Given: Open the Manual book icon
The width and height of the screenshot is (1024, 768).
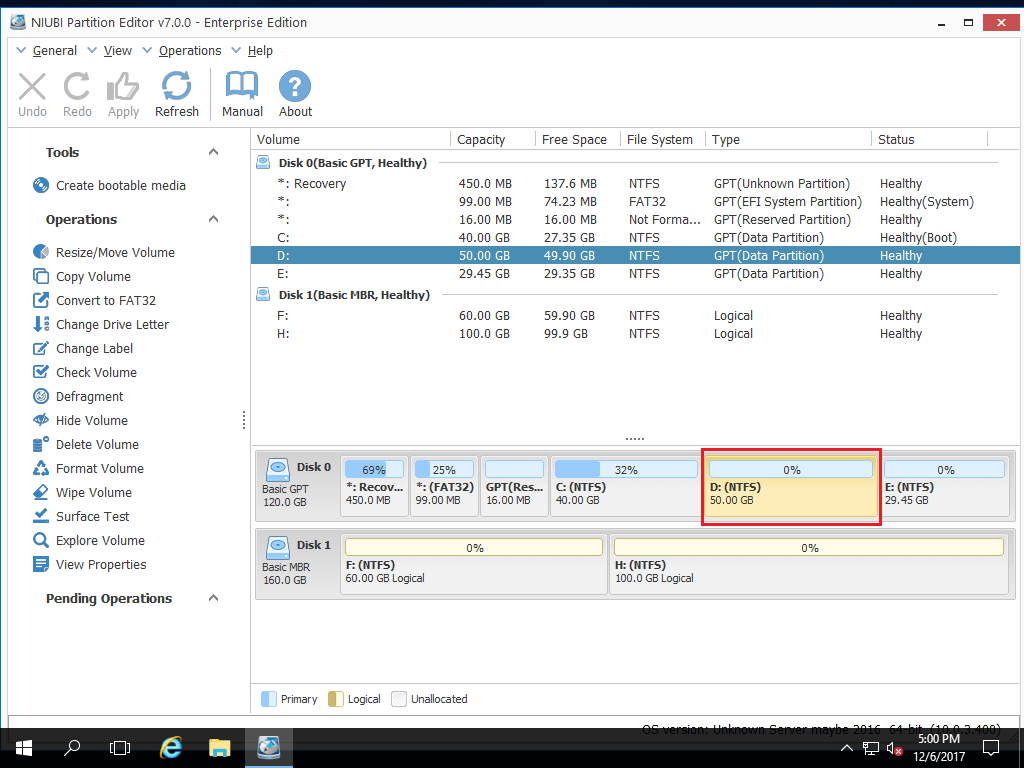Looking at the screenshot, I should 242,87.
